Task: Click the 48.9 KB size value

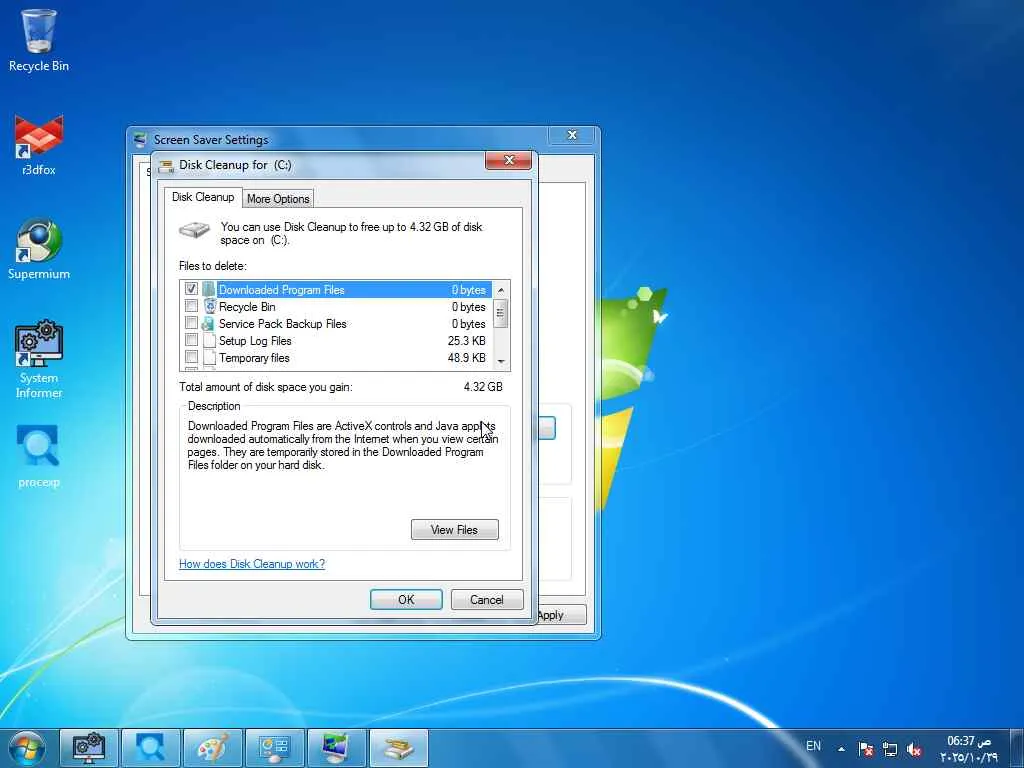Action: pos(467,357)
